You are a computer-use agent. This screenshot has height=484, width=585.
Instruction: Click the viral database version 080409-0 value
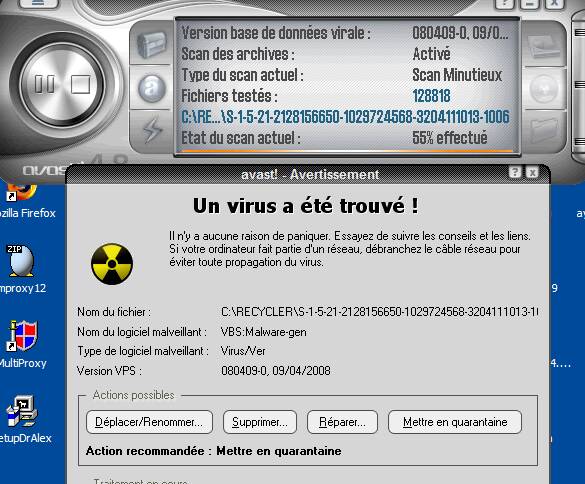pyautogui.click(x=460, y=33)
